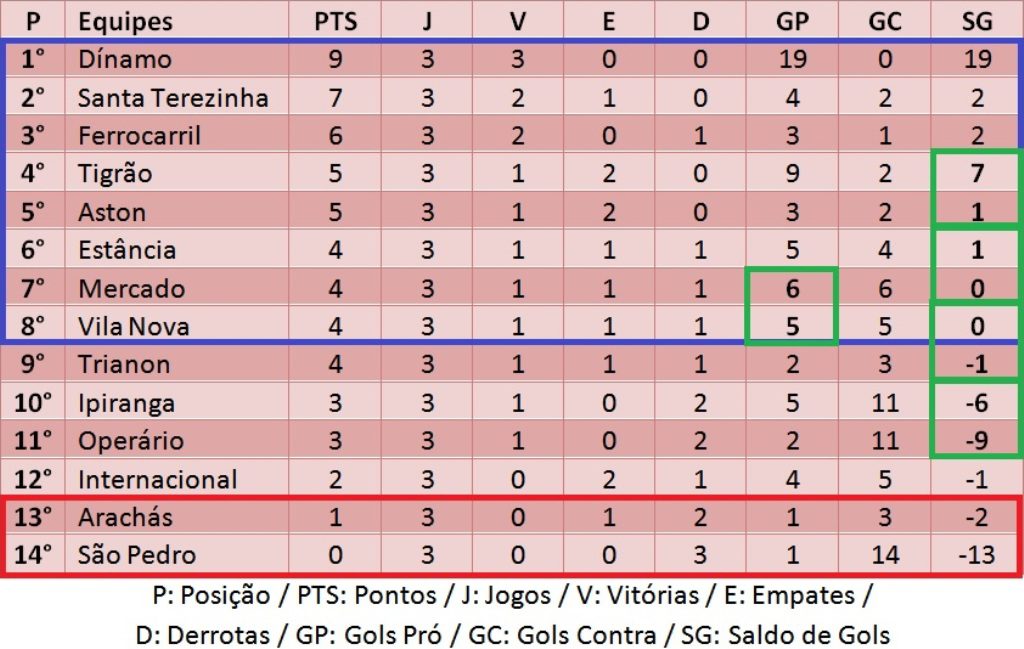Click the 1° position cell

pos(35,59)
